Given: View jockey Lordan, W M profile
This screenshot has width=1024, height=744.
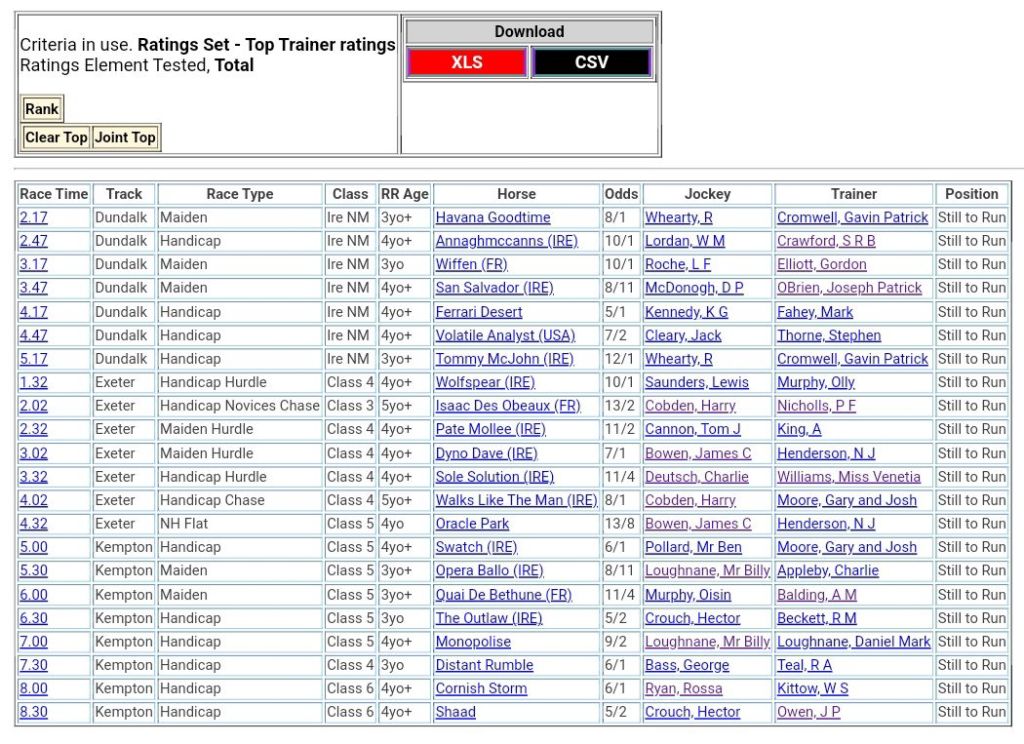Looking at the screenshot, I should (685, 241).
